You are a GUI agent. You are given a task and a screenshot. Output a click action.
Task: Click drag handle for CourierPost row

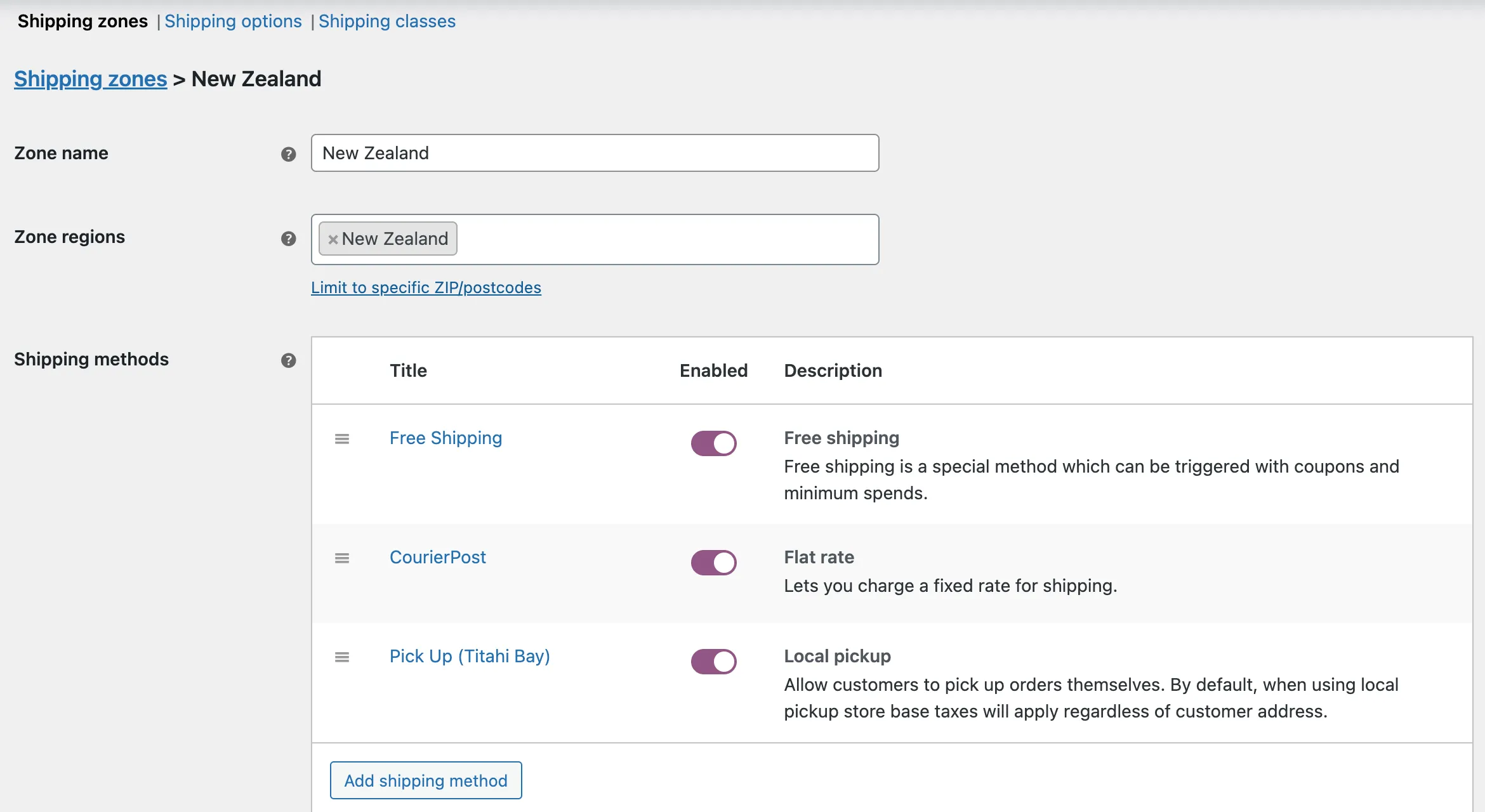[342, 558]
